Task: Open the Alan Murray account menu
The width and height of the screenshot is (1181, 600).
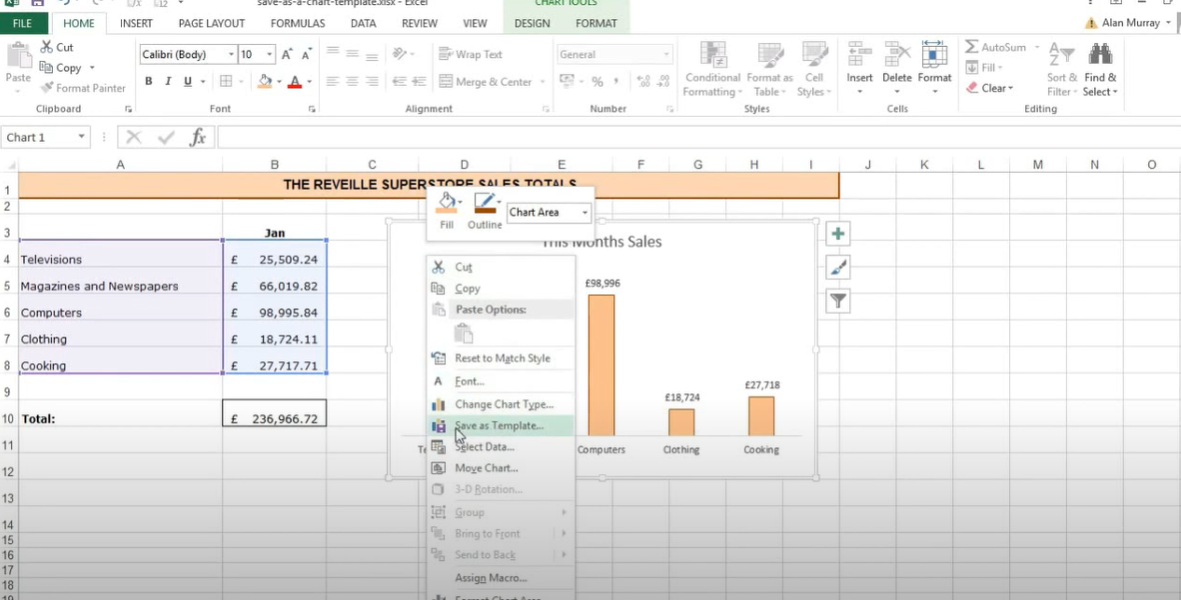Action: (x=1131, y=23)
